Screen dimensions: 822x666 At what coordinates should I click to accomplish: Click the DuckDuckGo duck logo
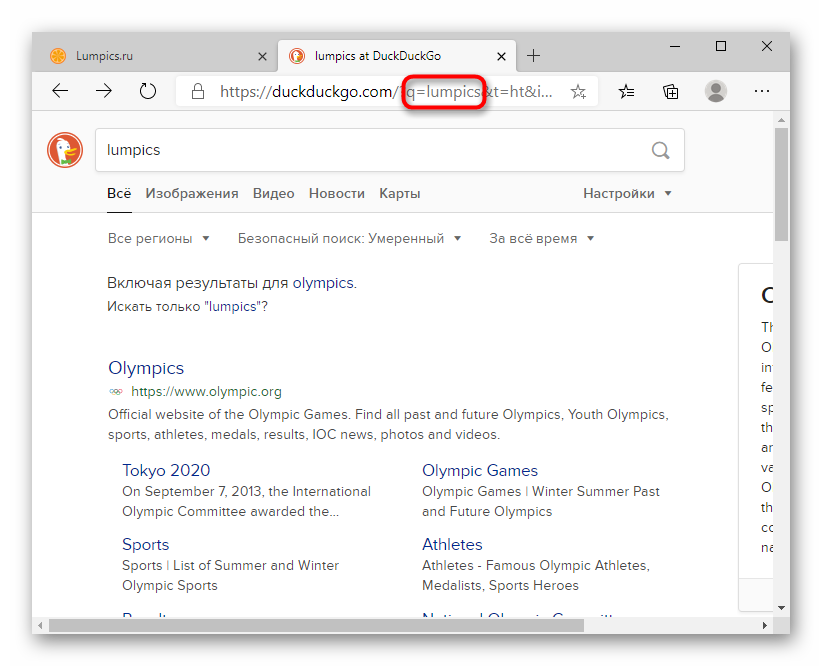click(65, 150)
